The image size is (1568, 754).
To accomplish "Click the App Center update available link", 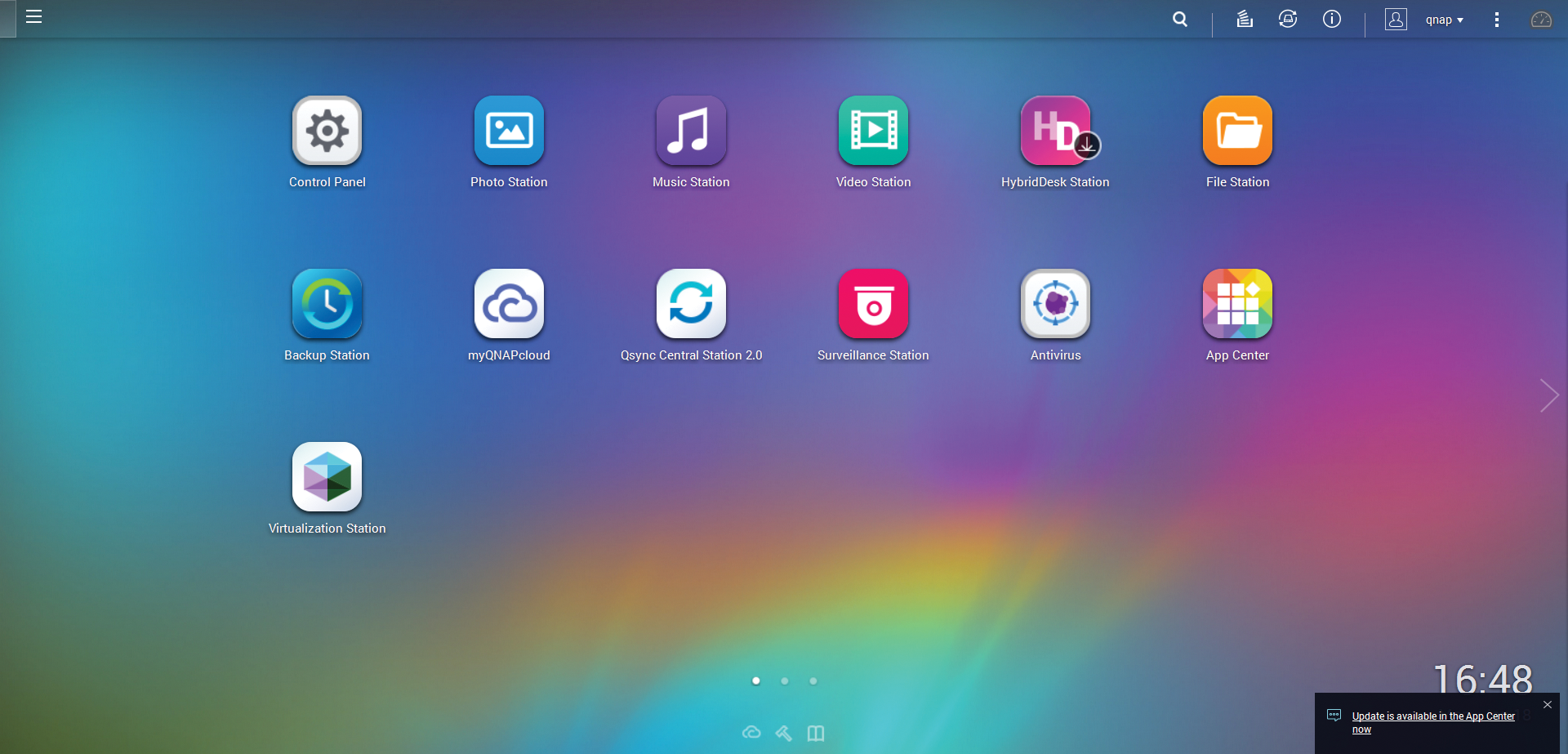I will pos(1432,716).
